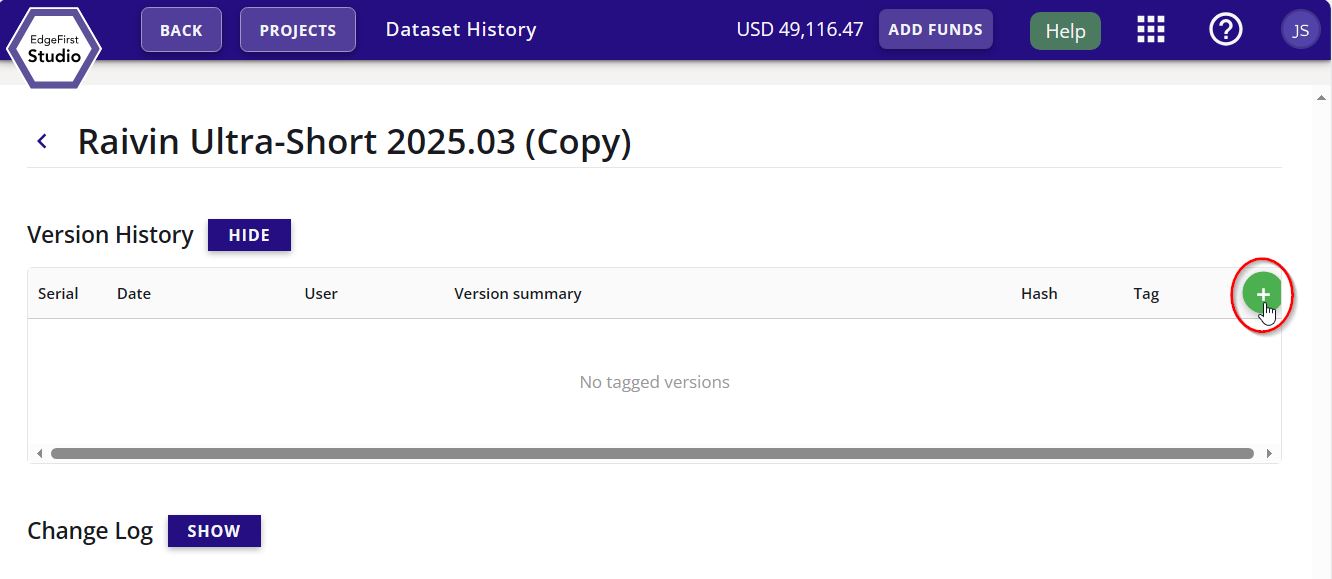Select the Dataset History menu title
The image size is (1332, 579).
(x=461, y=29)
